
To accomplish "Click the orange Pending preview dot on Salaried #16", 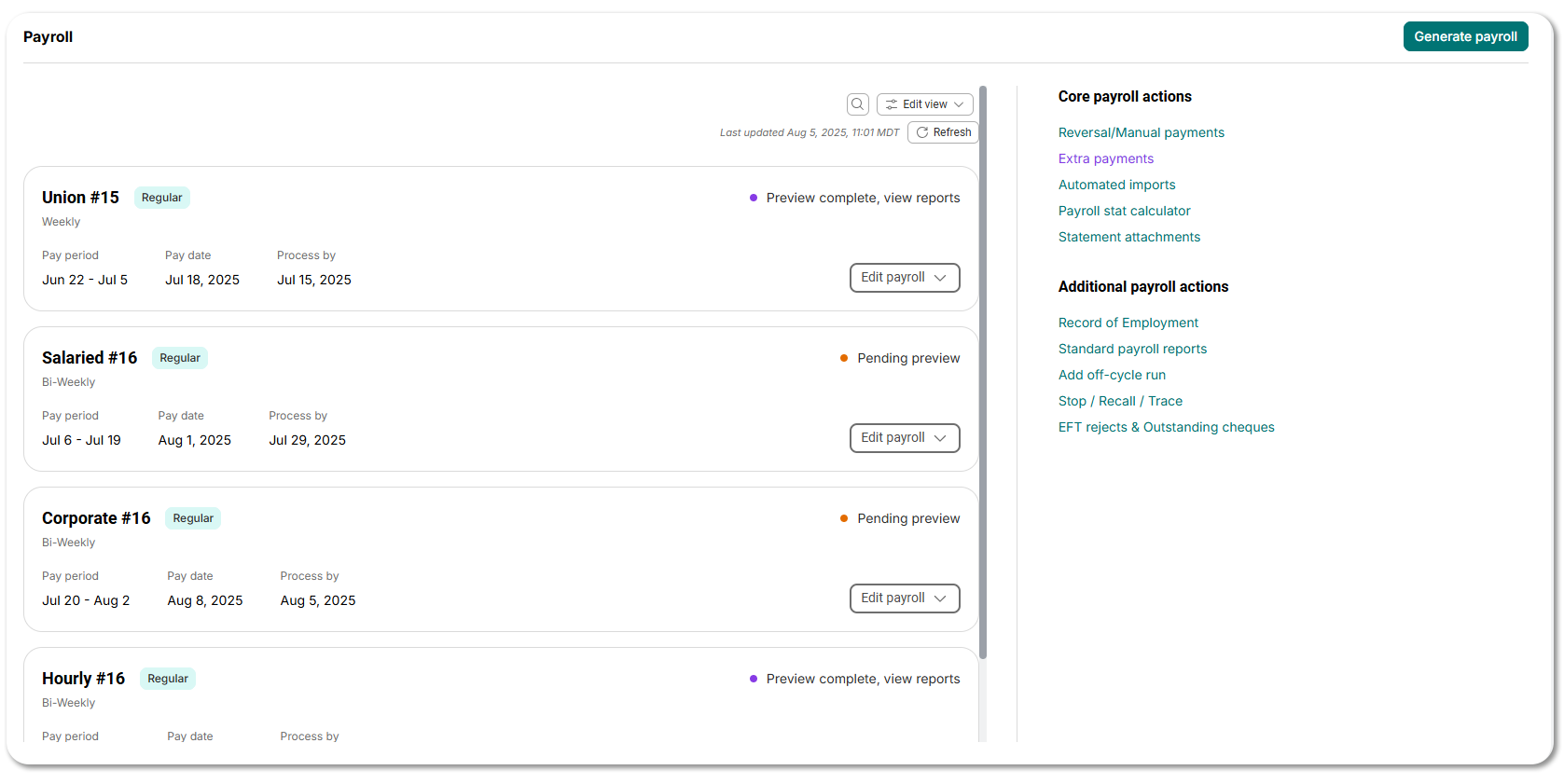I will [x=842, y=358].
